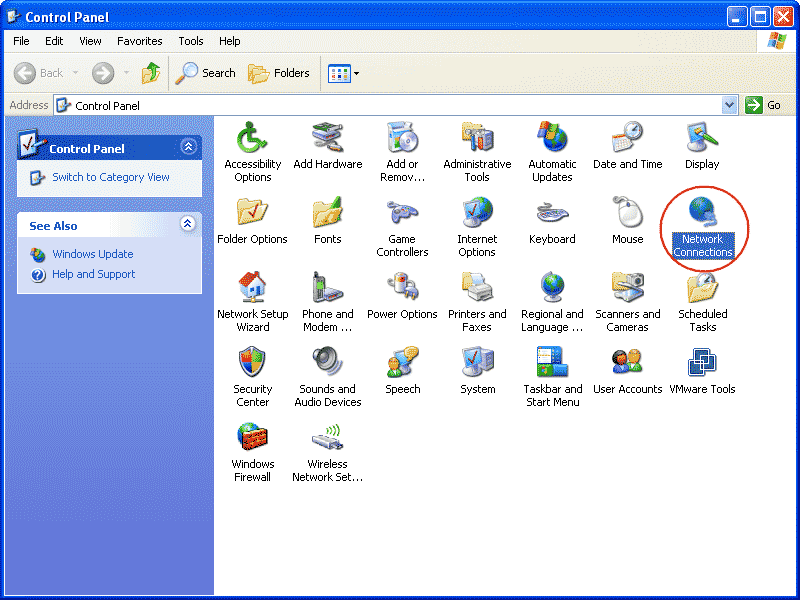The image size is (800, 600).
Task: Open Add or Remove Programs icon
Action: click(x=402, y=152)
